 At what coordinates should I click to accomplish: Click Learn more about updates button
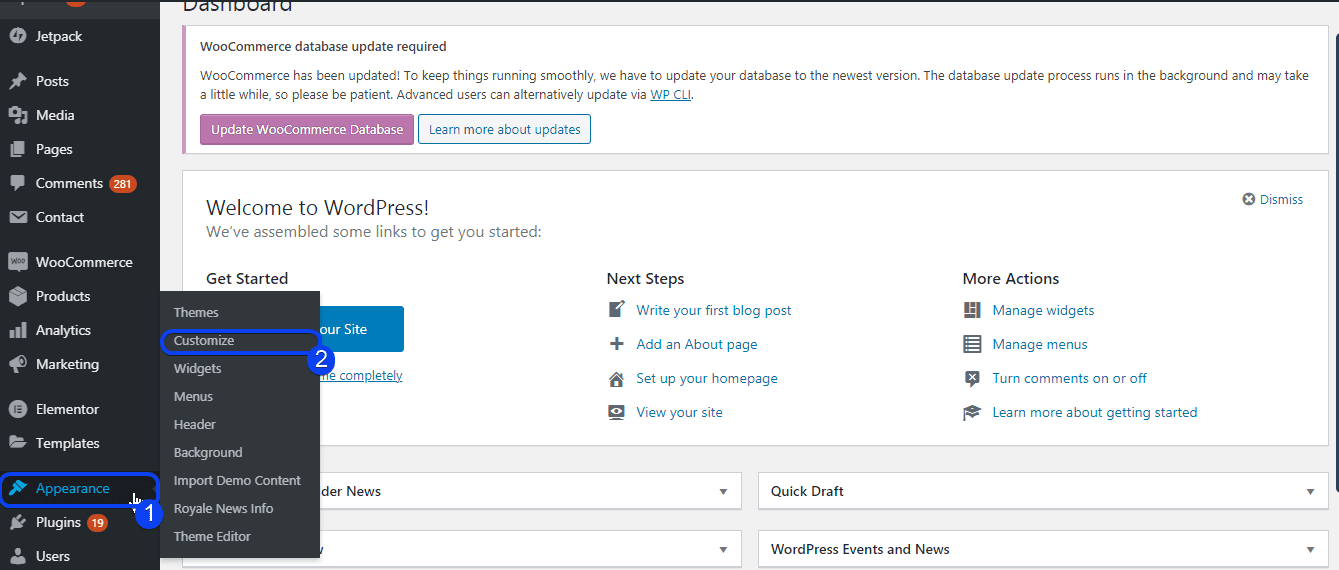(504, 129)
